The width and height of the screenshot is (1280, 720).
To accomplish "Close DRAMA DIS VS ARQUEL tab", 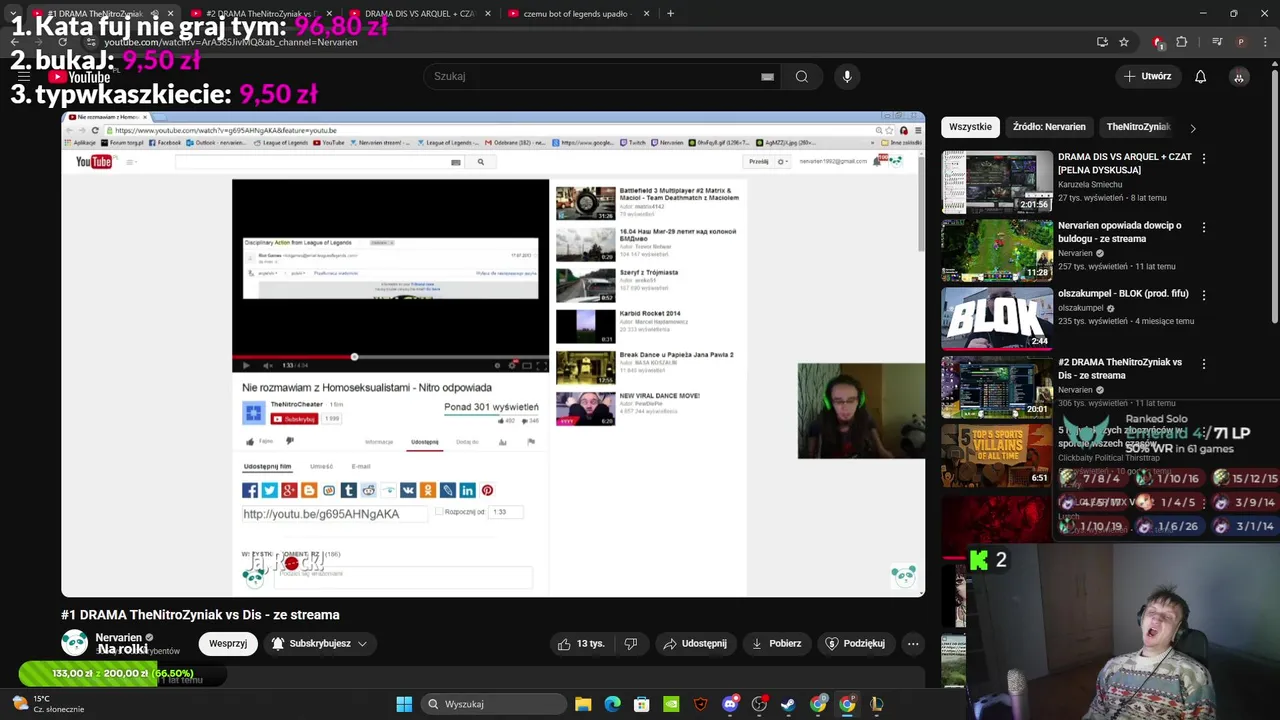I will coord(488,13).
